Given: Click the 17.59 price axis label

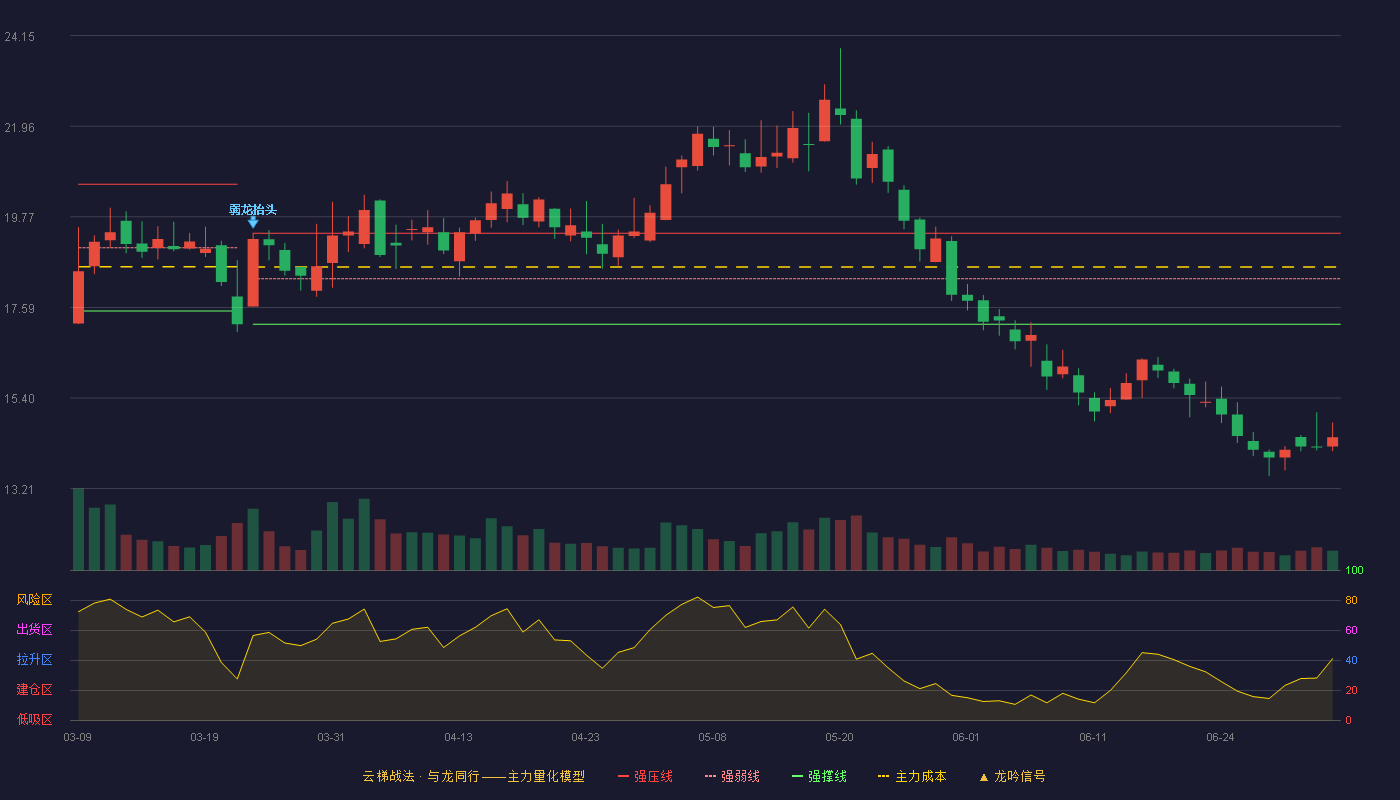Looking at the screenshot, I should (x=20, y=309).
